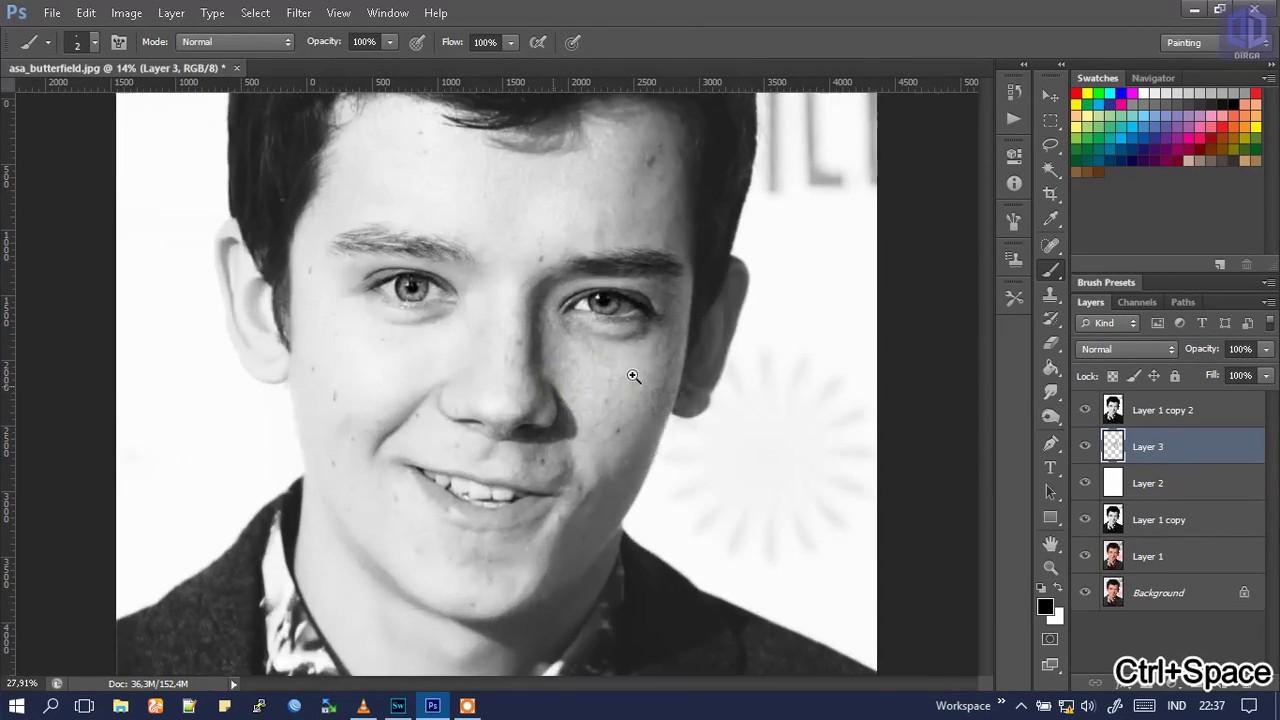The width and height of the screenshot is (1280, 720).
Task: Toggle visibility of Background layer
Action: coord(1085,592)
